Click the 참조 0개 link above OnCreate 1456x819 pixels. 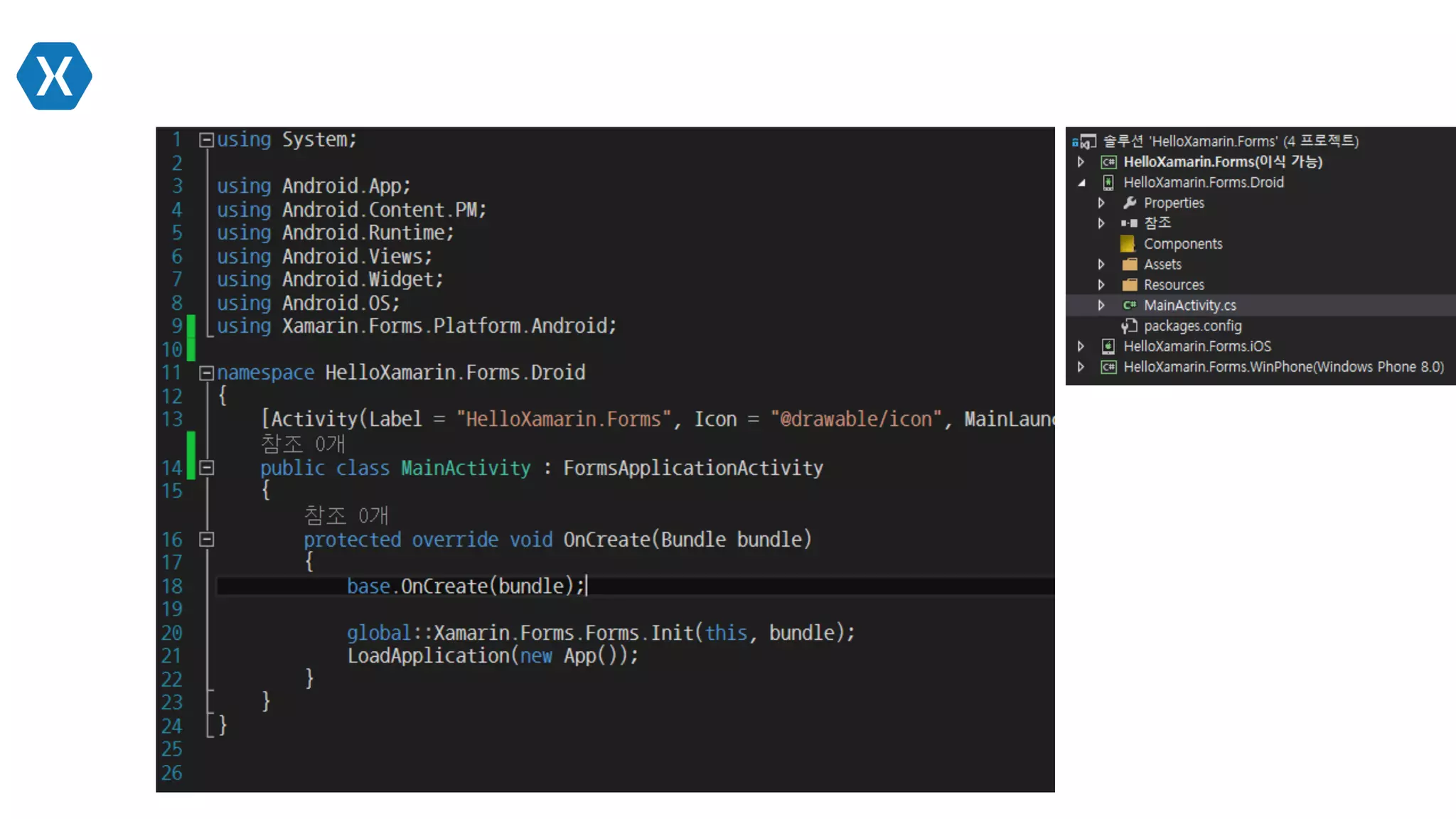pos(346,515)
